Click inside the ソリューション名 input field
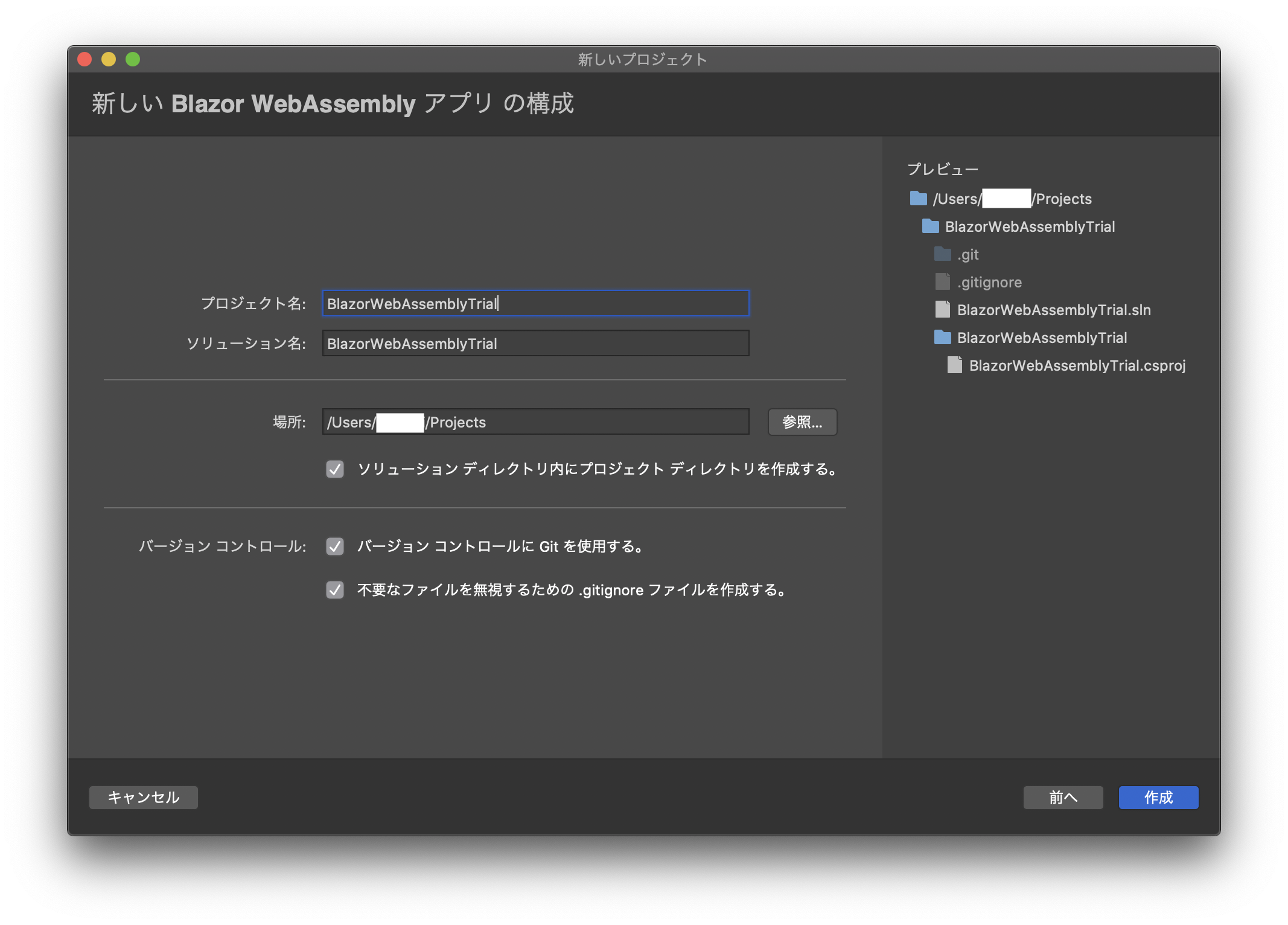 coord(535,343)
